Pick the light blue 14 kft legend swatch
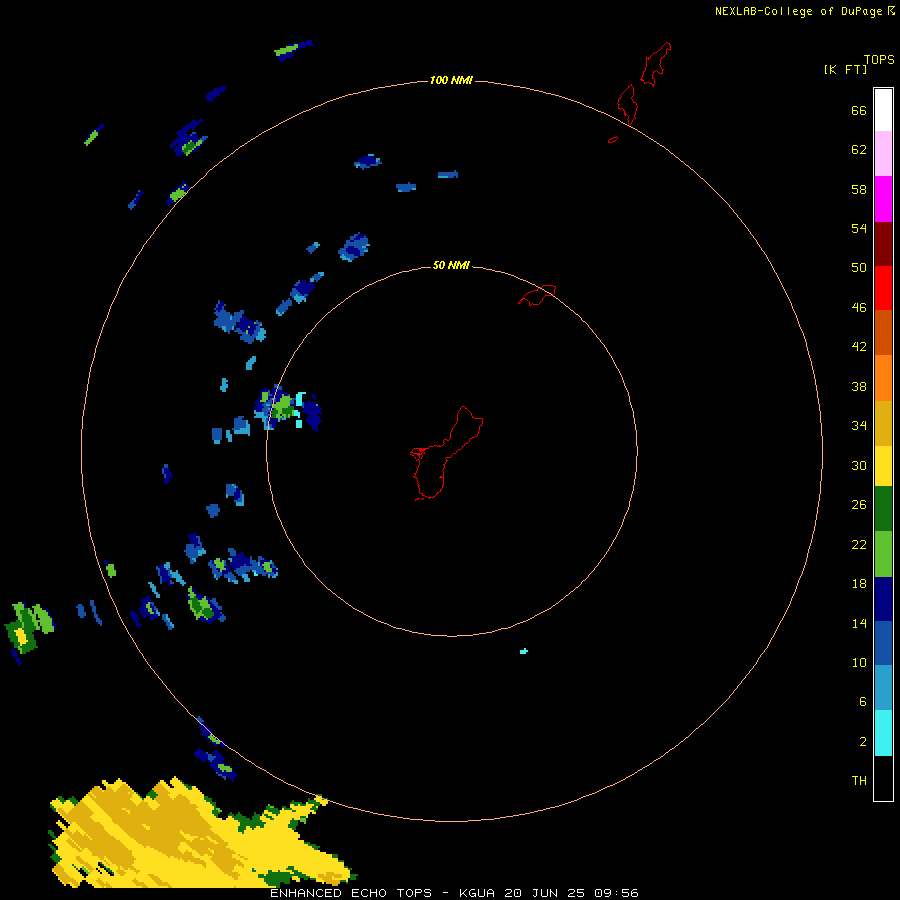Viewport: 900px width, 900px height. coord(883,688)
